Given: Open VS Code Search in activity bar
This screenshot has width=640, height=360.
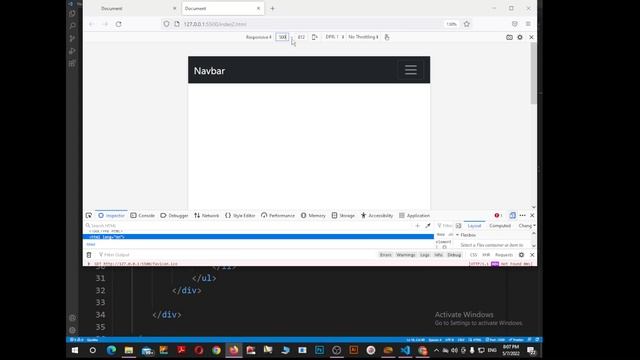Looking at the screenshot, I should pos(73,26).
